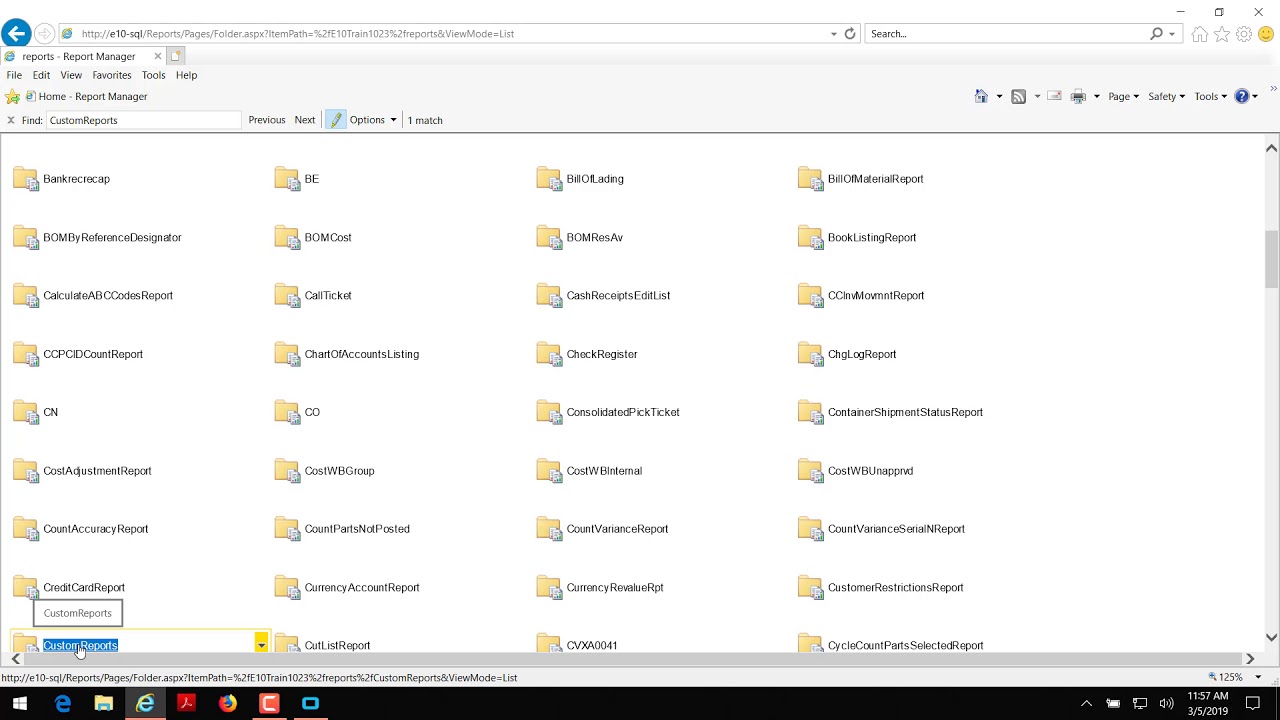Click the Next find button
Screen dimensions: 1280x720
305,120
